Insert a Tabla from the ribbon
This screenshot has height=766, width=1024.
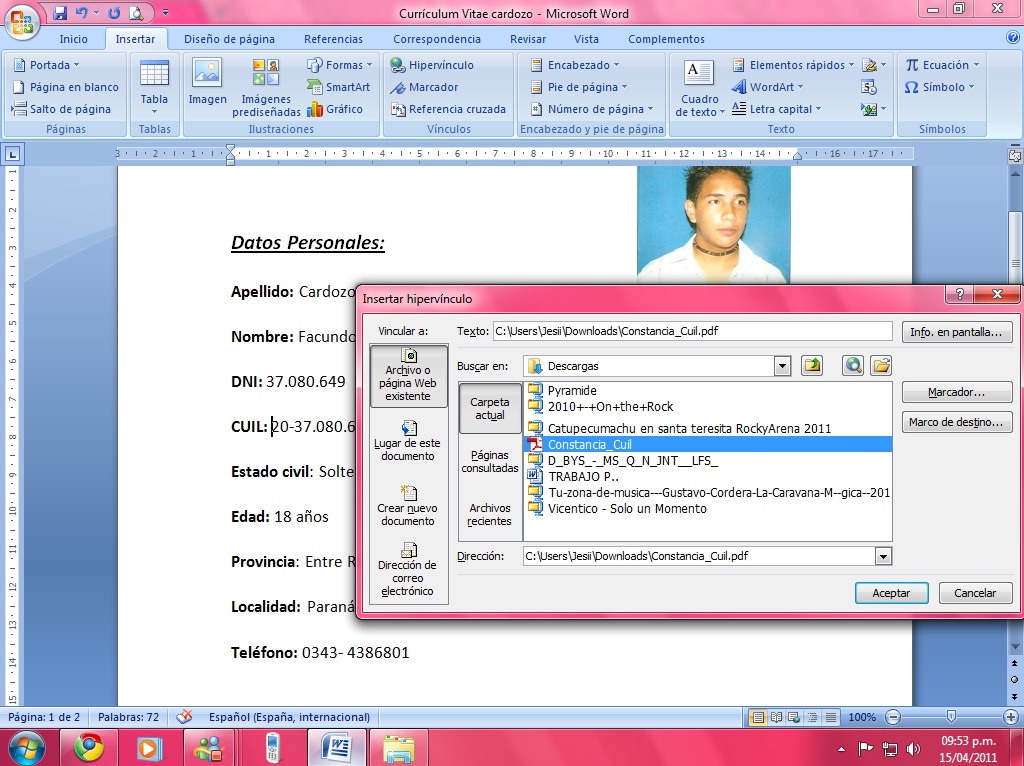click(x=154, y=86)
